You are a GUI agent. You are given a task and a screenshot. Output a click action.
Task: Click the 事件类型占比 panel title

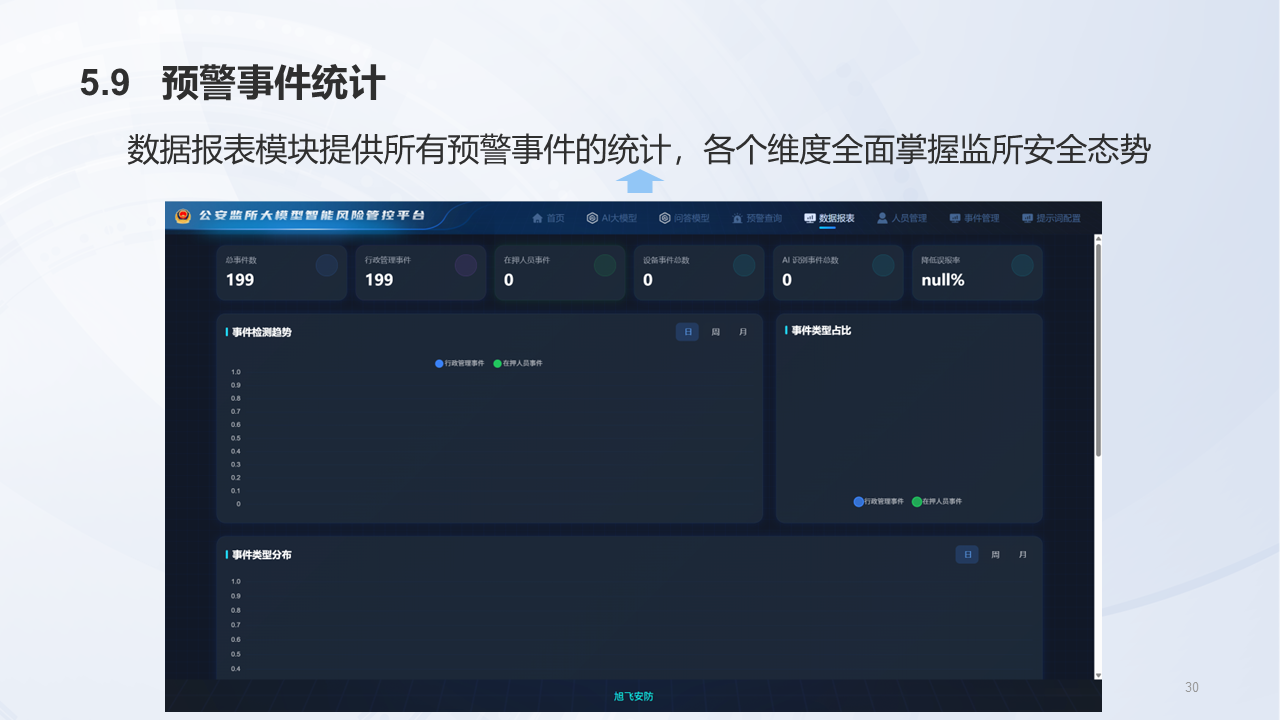tap(821, 330)
